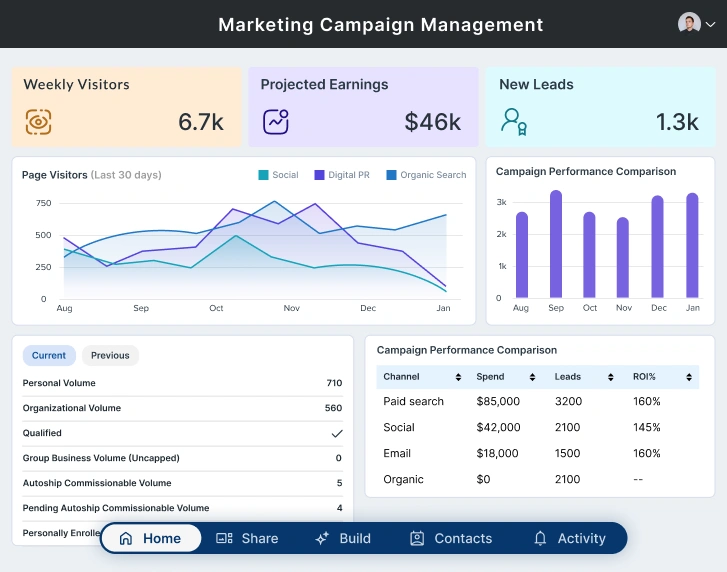Click the user profile avatar
Image resolution: width=727 pixels, height=572 pixels.
coord(689,24)
